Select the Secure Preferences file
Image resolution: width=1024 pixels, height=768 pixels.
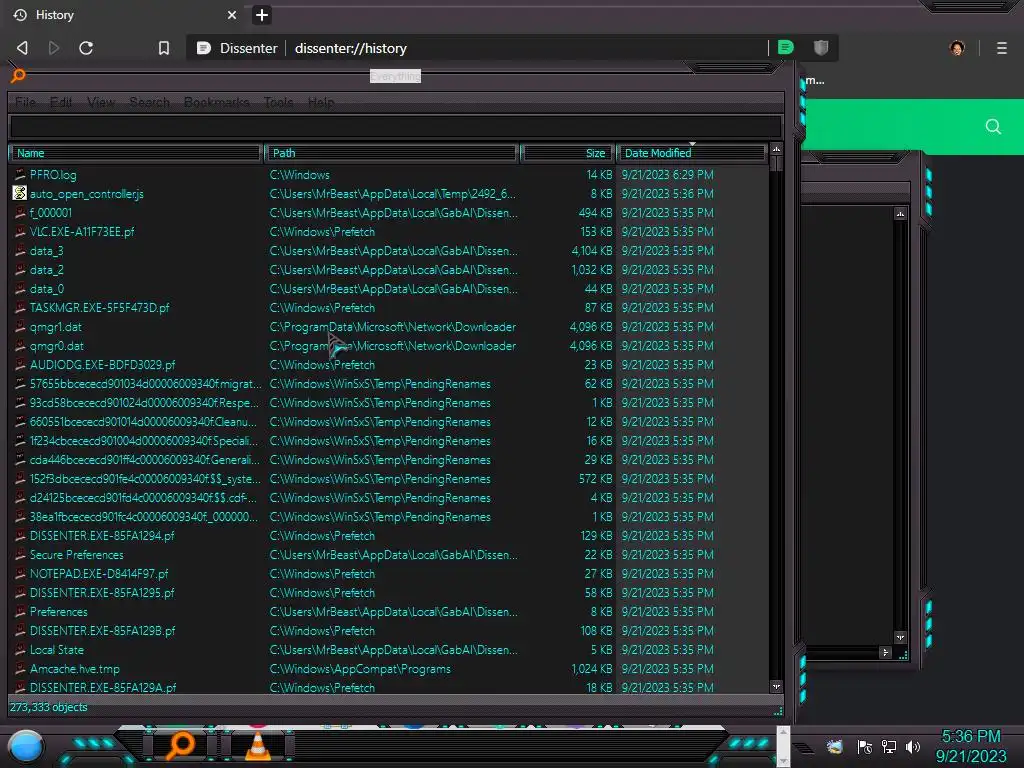76,554
